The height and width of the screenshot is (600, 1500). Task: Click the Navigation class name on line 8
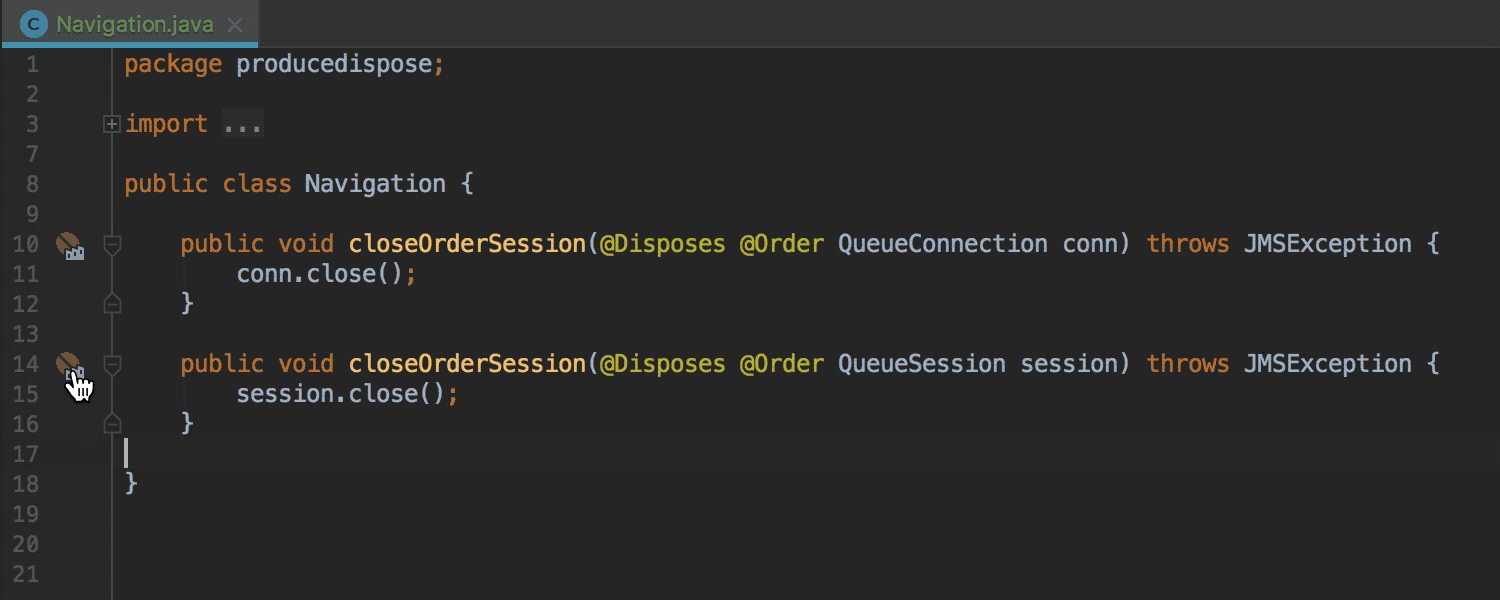[375, 184]
